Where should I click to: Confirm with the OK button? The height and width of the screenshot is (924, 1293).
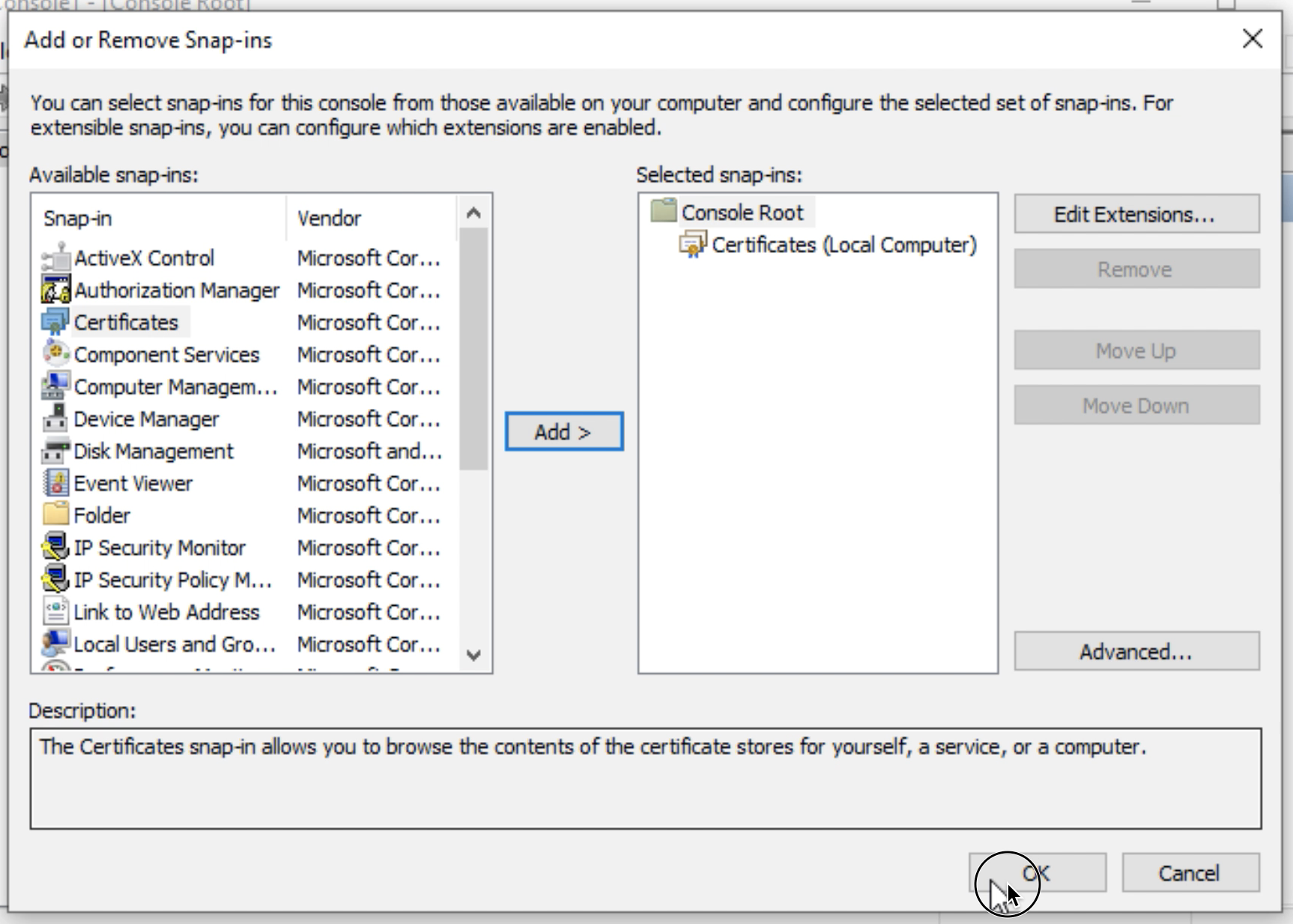(1038, 873)
